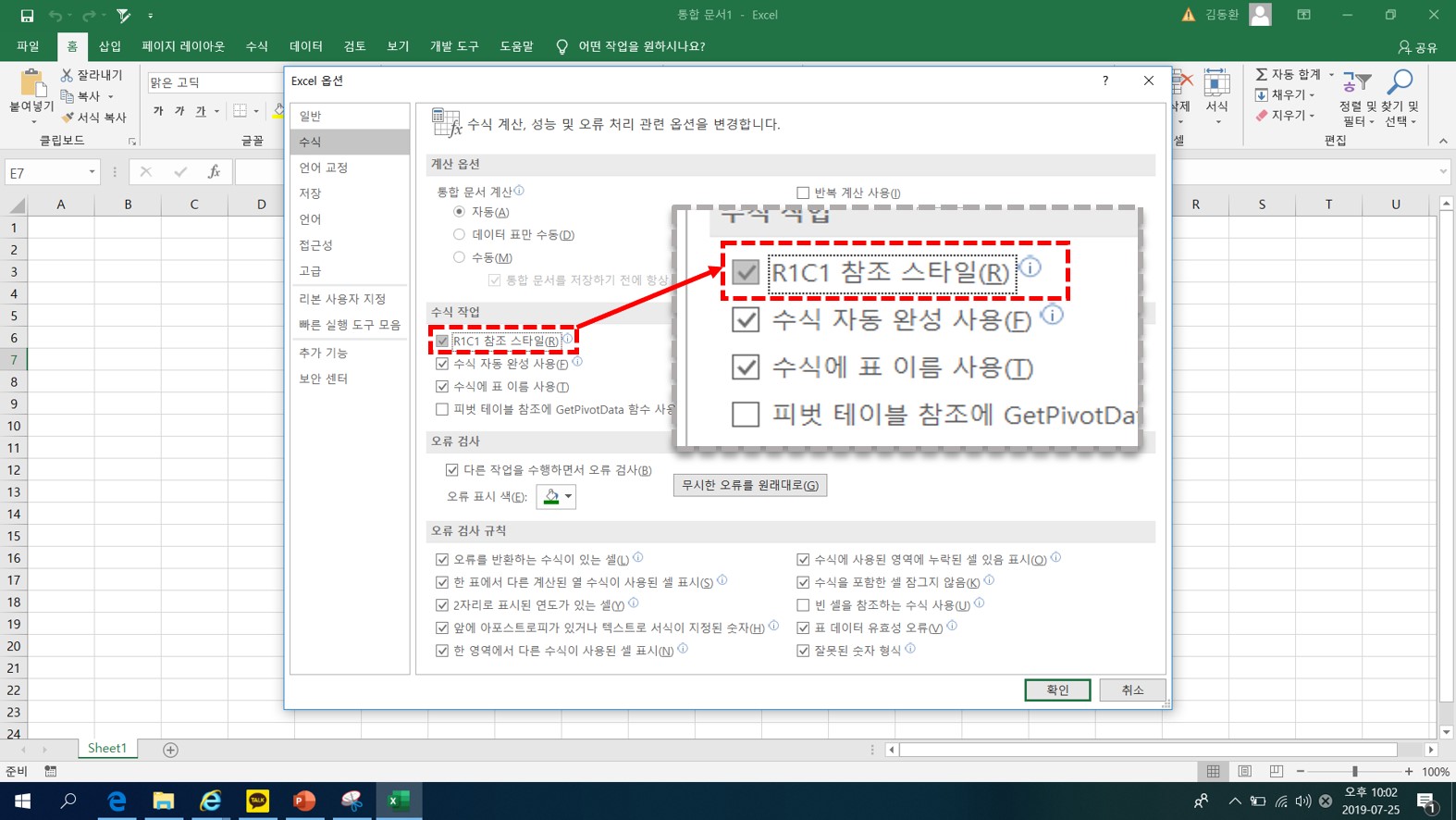1456x820 pixels.
Task: Click the Normal view icon in status bar
Action: pos(1213,772)
